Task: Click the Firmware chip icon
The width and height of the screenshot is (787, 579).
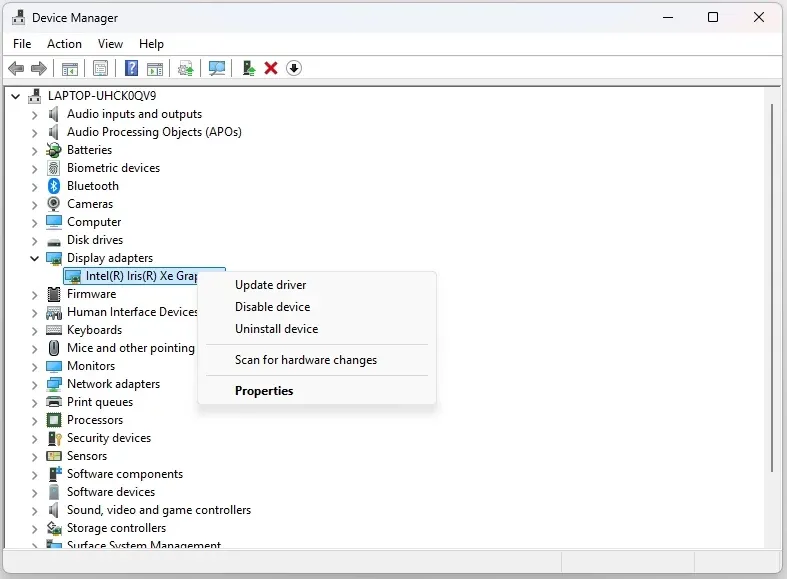Action: (54, 294)
